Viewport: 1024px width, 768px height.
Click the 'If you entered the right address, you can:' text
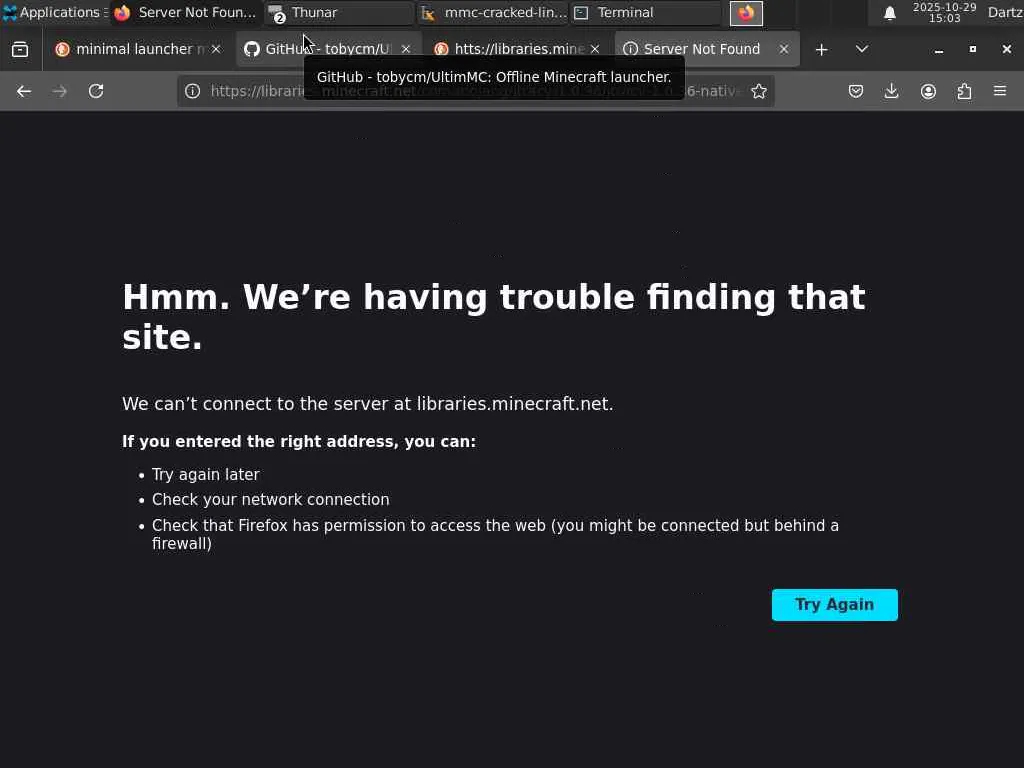pyautogui.click(x=299, y=441)
